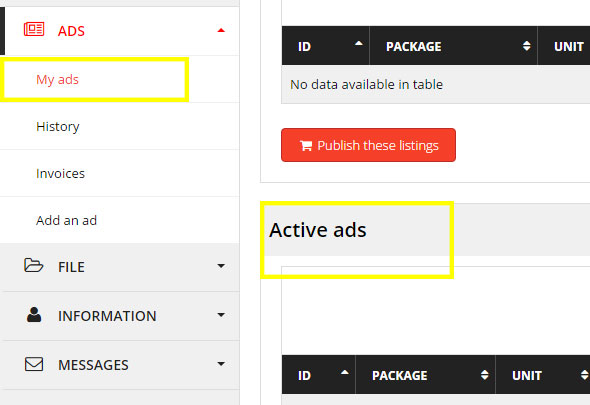Expand the MESSAGES menu section
The width and height of the screenshot is (590, 405).
tap(221, 364)
